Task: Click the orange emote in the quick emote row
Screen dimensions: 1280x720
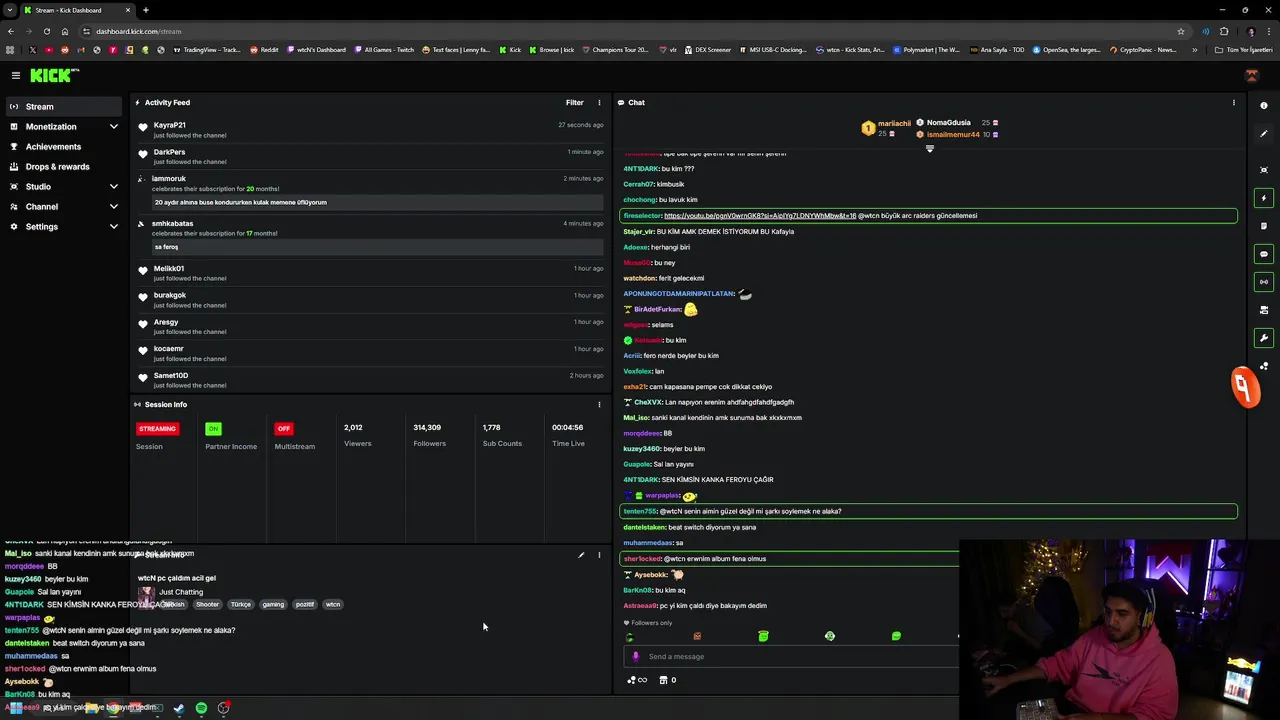Action: click(697, 636)
